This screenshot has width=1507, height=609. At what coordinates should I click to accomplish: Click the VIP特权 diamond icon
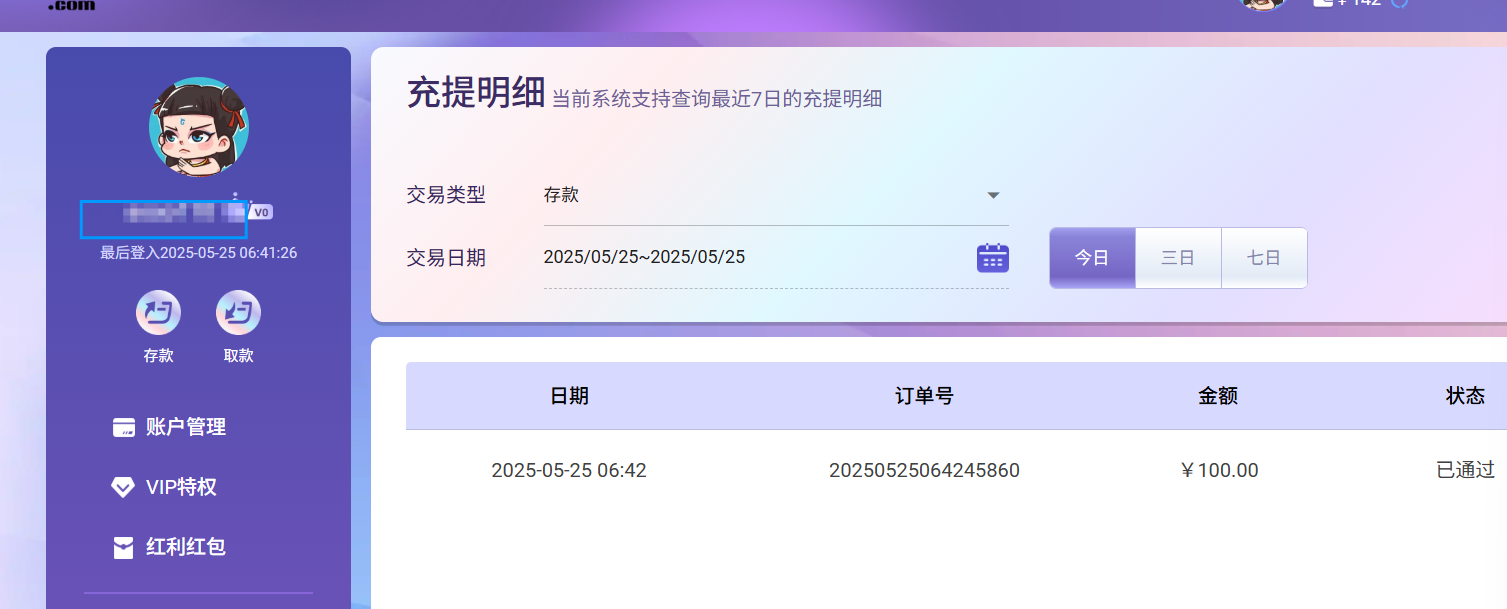pyautogui.click(x=123, y=488)
